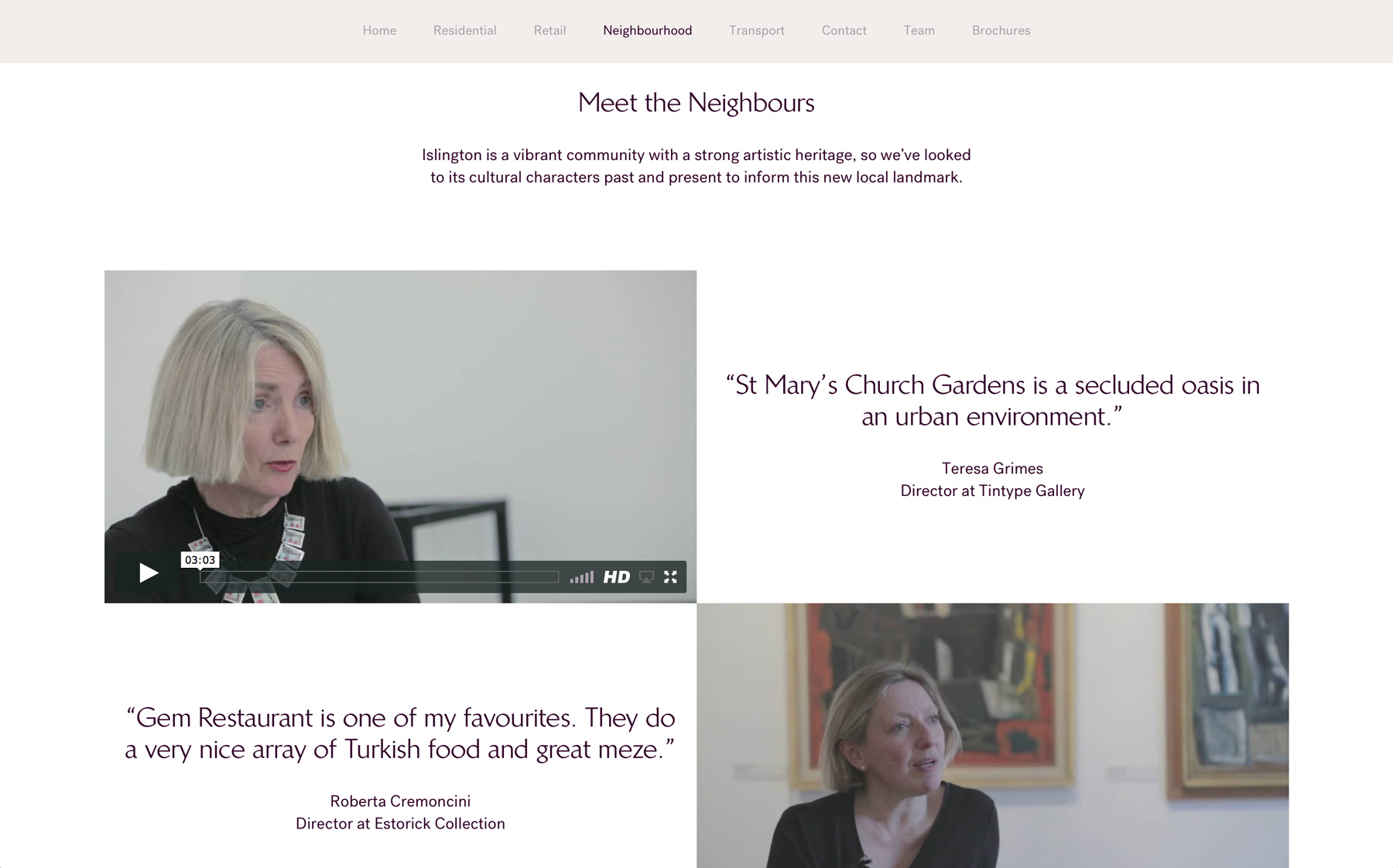The height and width of the screenshot is (868, 1393).
Task: Seek along the video progress bar
Action: click(379, 577)
